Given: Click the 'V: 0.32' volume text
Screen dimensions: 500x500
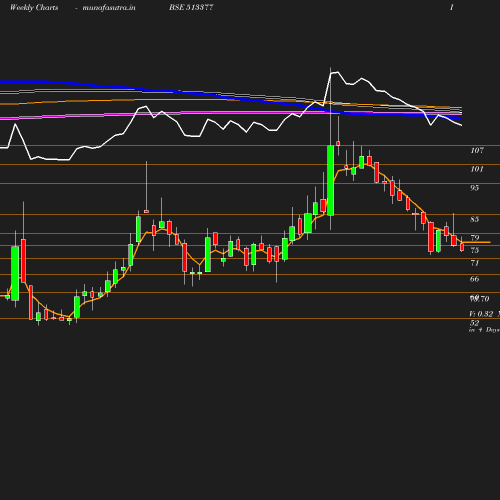Looking at the screenshot, I should point(481,314).
